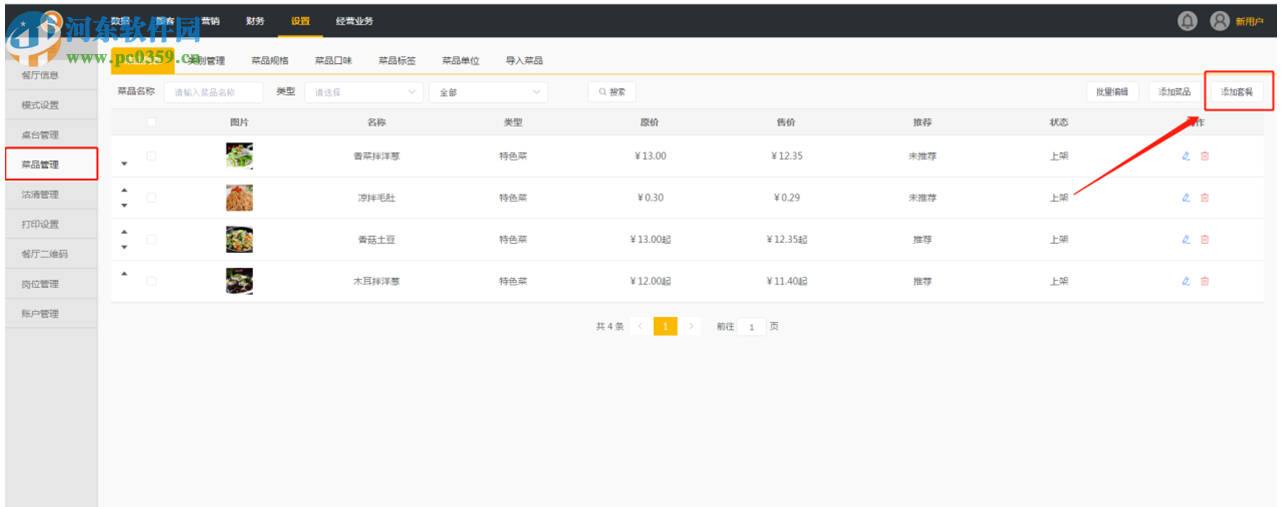The height and width of the screenshot is (507, 1285).
Task: Open 桌台管理 in the sidebar
Action: coord(51,135)
